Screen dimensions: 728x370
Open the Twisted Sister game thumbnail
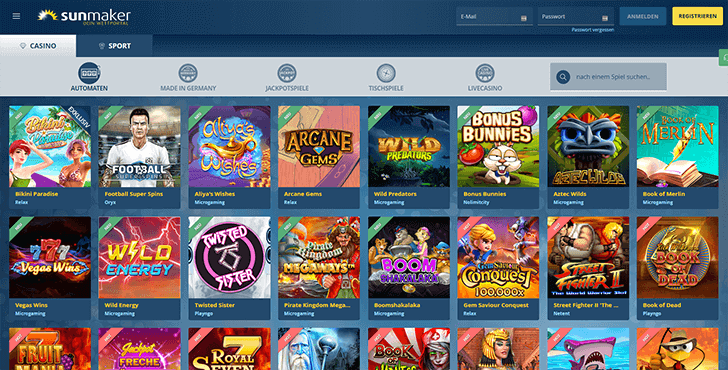coord(229,258)
